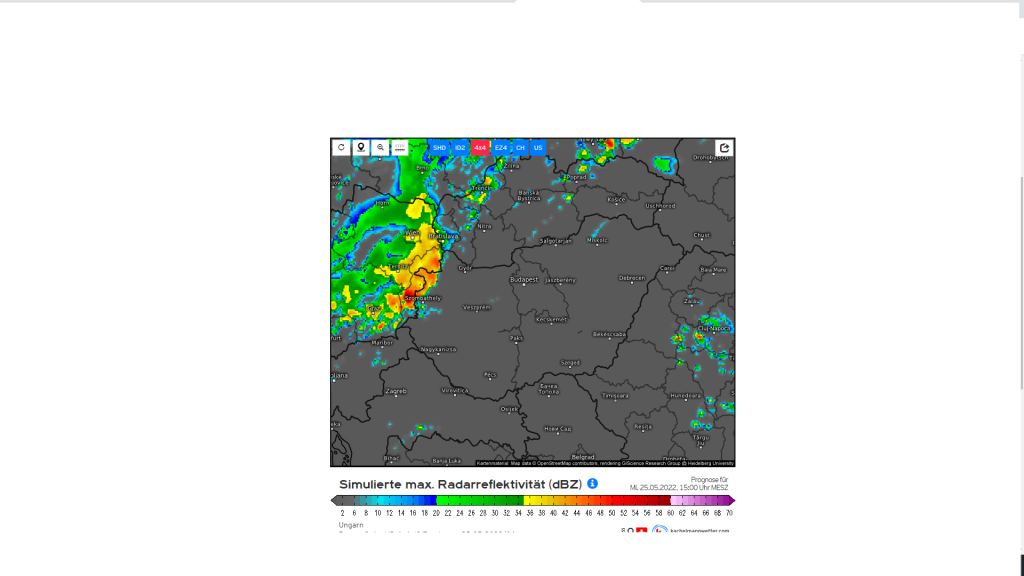Click the Budapest label on the map
Screen dimensions: 1024x576
click(x=523, y=280)
